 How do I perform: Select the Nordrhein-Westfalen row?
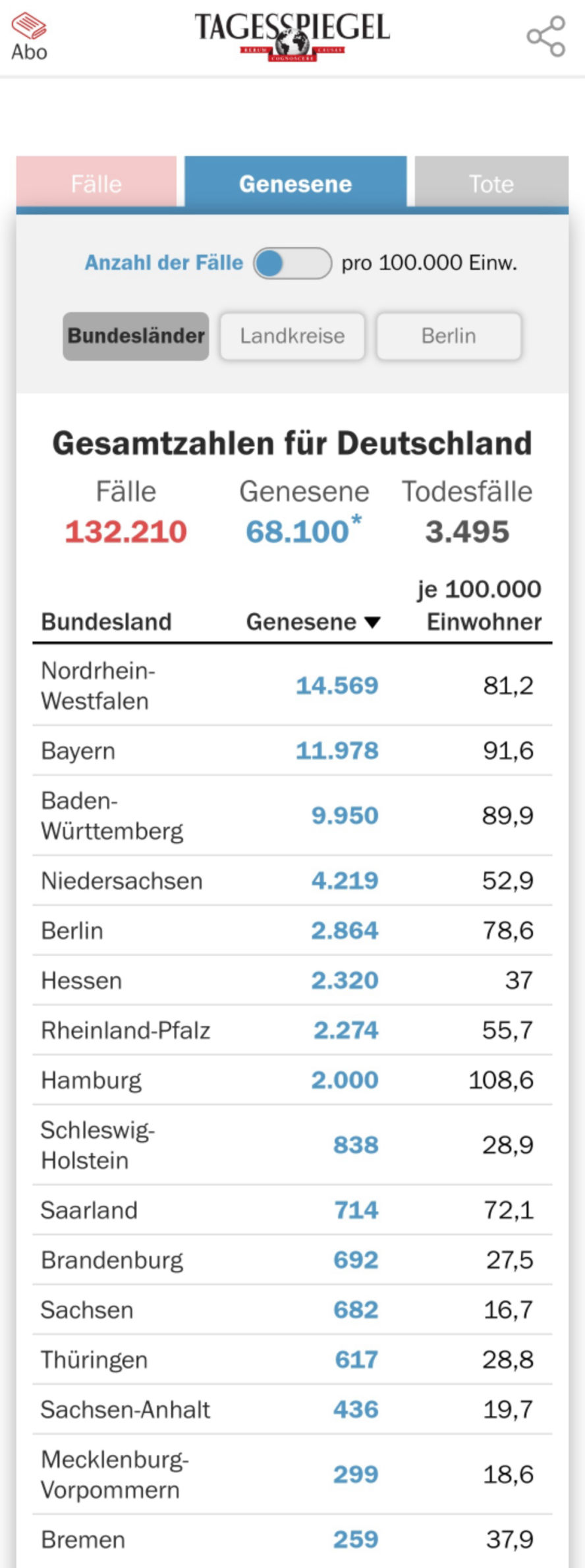[292, 686]
